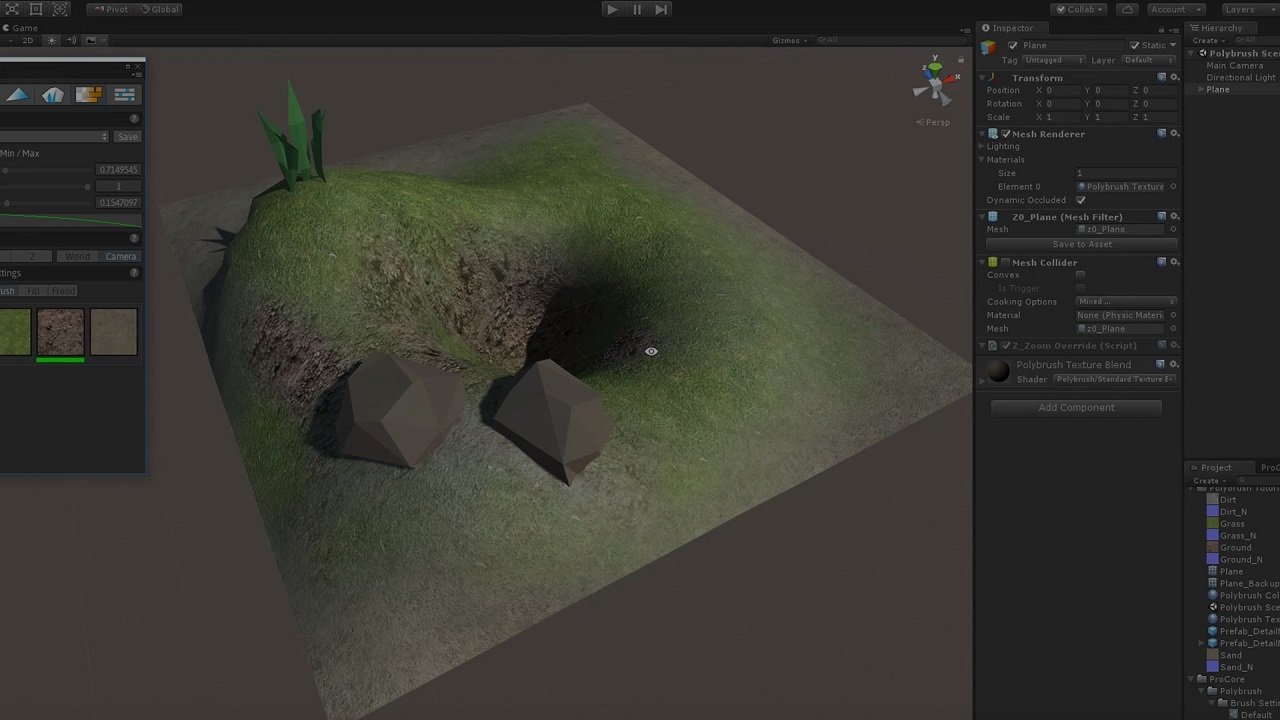Click the Step forward playback button
The width and height of the screenshot is (1280, 720).
pos(661,9)
